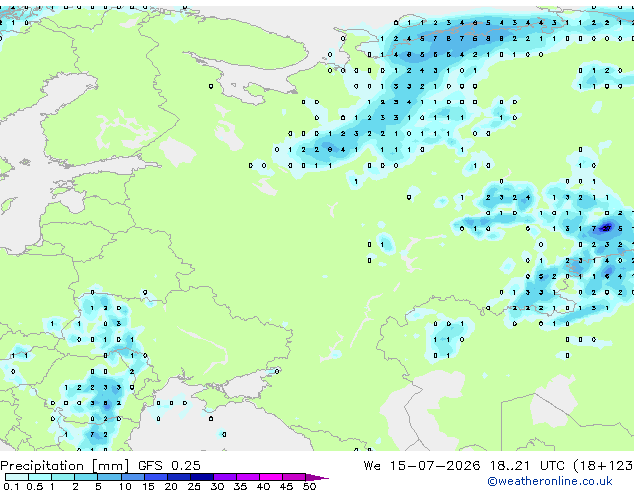Click the legend label "0.5"
Screen dimensions: 634x490
coord(35,486)
